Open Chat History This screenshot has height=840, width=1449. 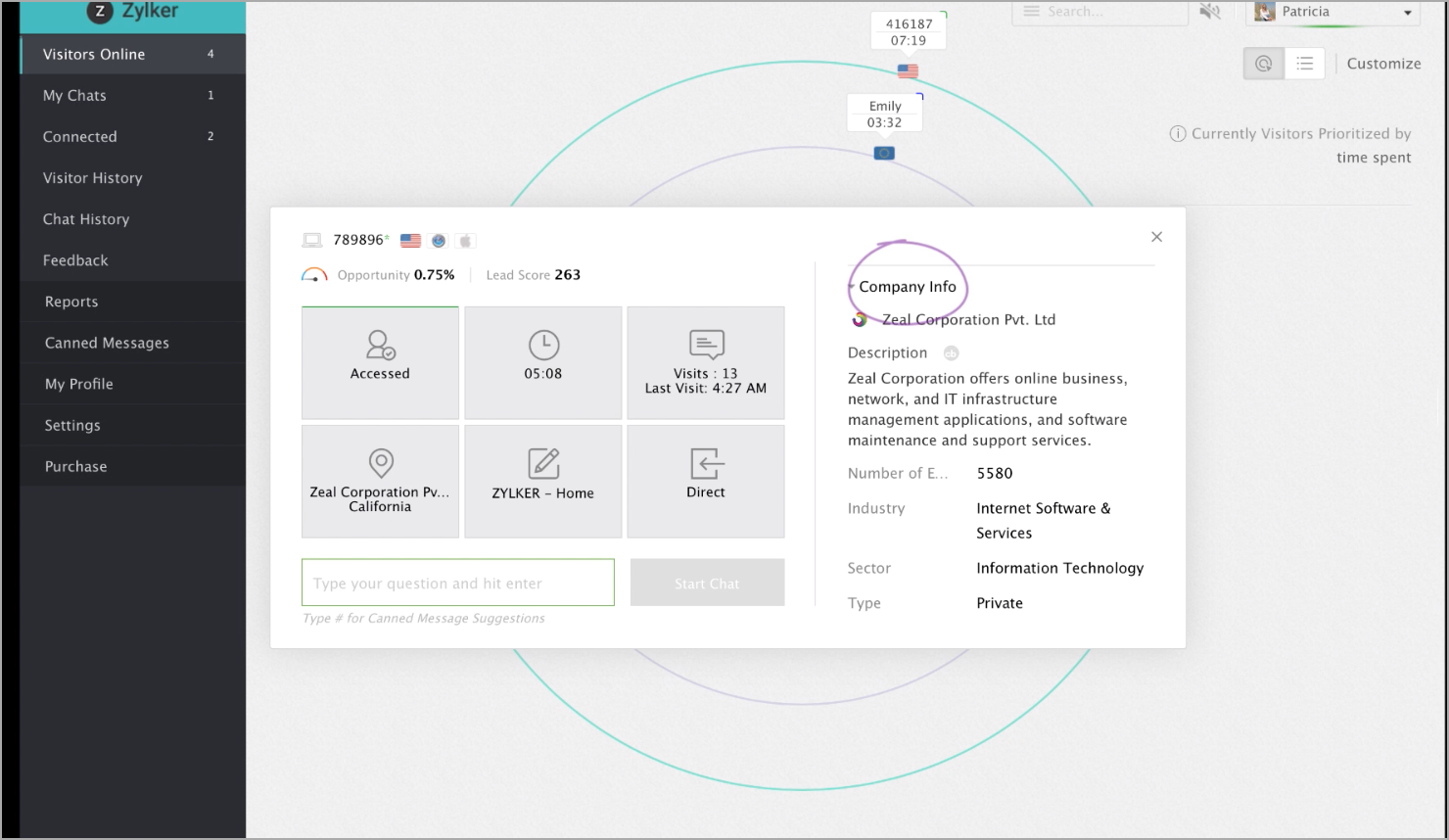click(x=133, y=218)
